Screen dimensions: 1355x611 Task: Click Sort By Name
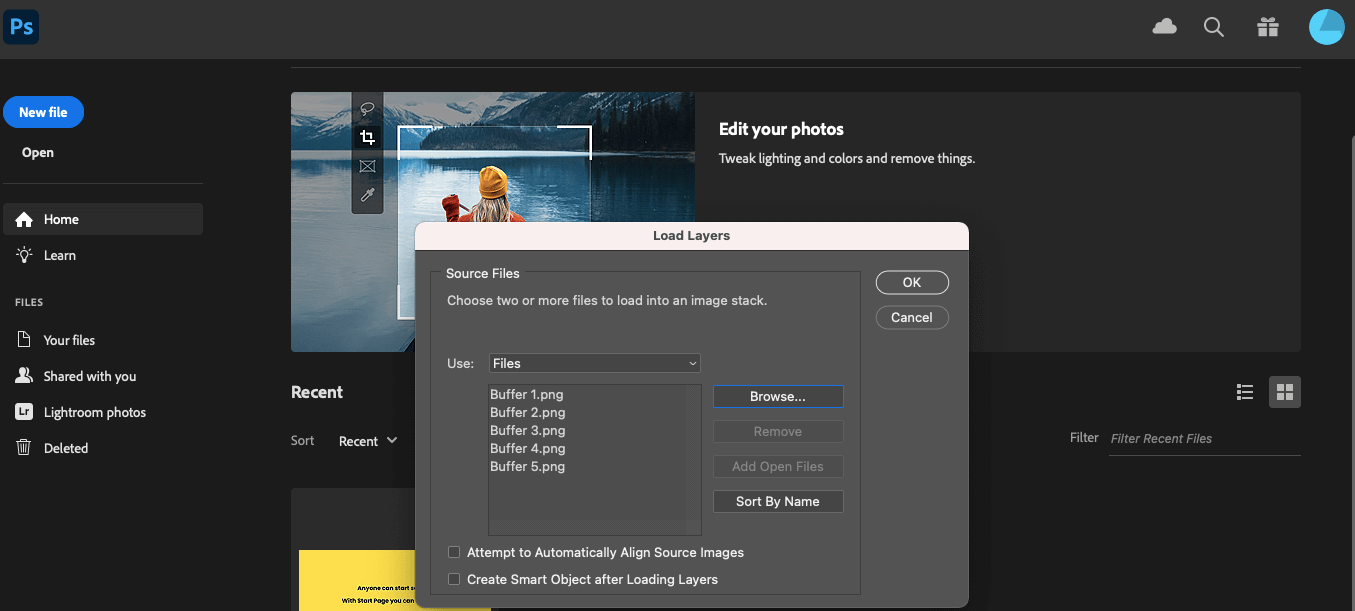tap(777, 501)
